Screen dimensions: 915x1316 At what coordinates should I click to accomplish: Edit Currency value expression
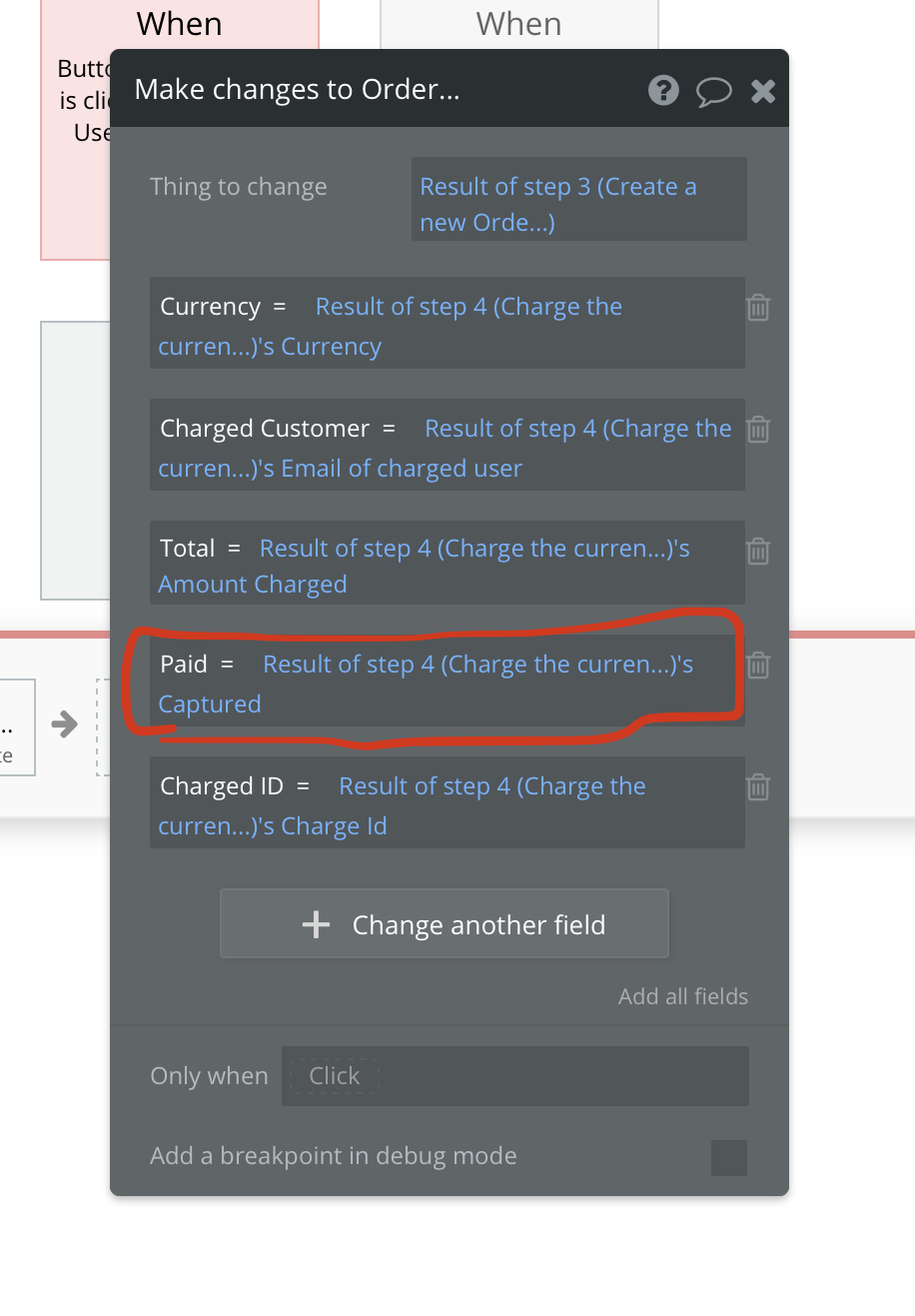click(x=390, y=327)
